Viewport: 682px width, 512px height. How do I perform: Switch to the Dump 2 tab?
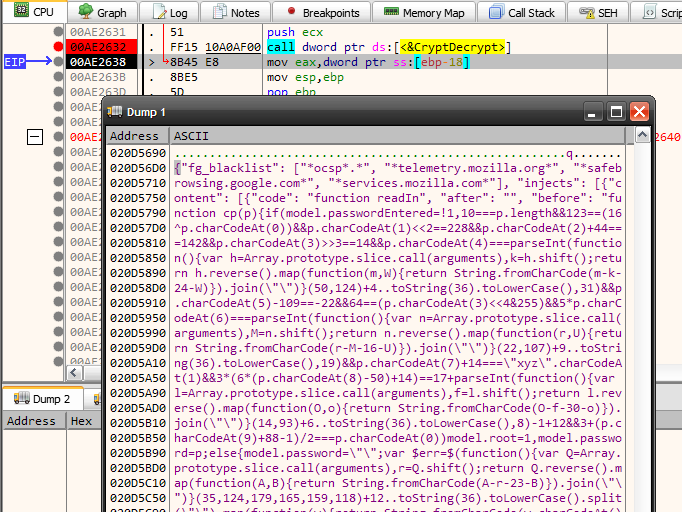43,399
